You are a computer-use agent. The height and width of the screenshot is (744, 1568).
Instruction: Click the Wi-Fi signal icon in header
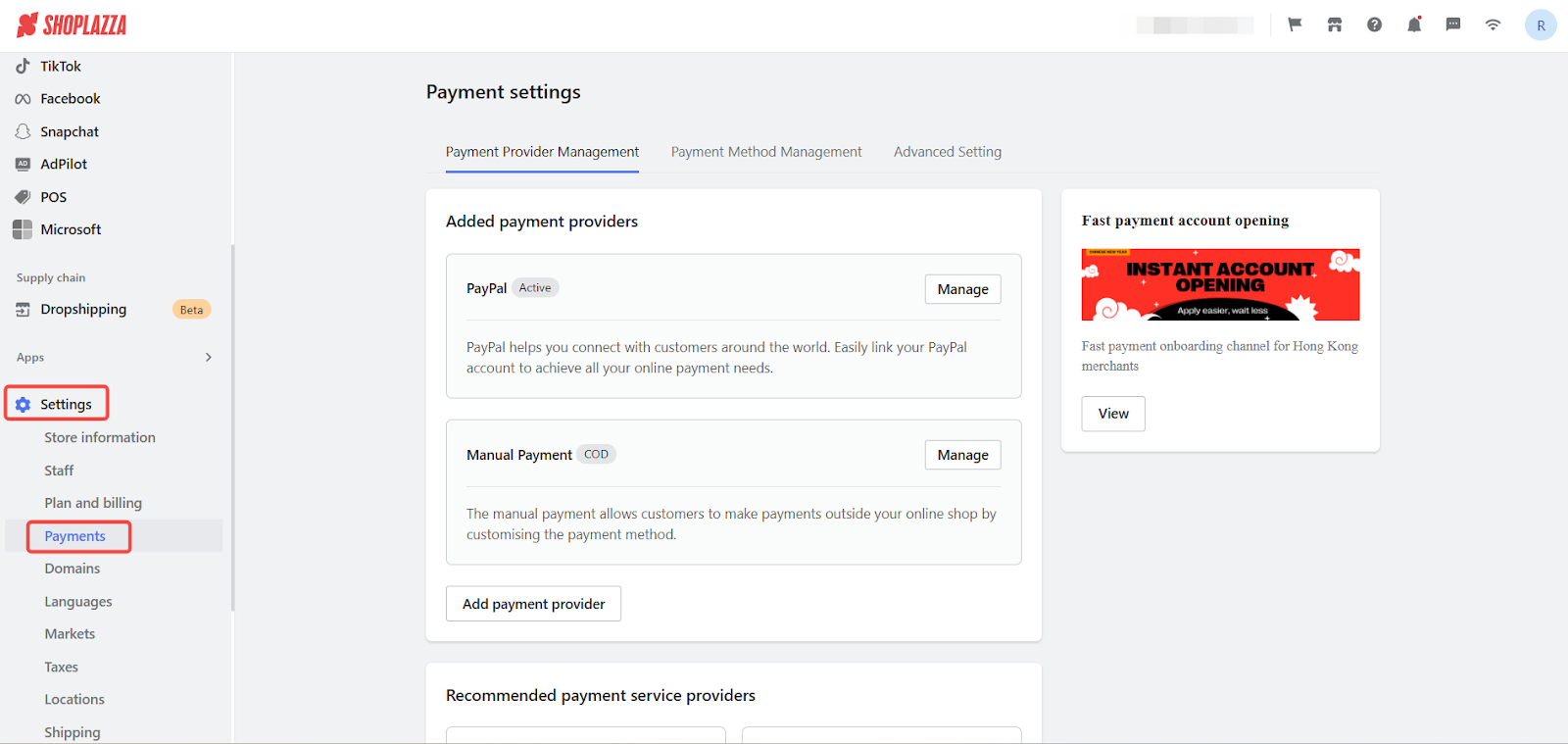point(1493,25)
